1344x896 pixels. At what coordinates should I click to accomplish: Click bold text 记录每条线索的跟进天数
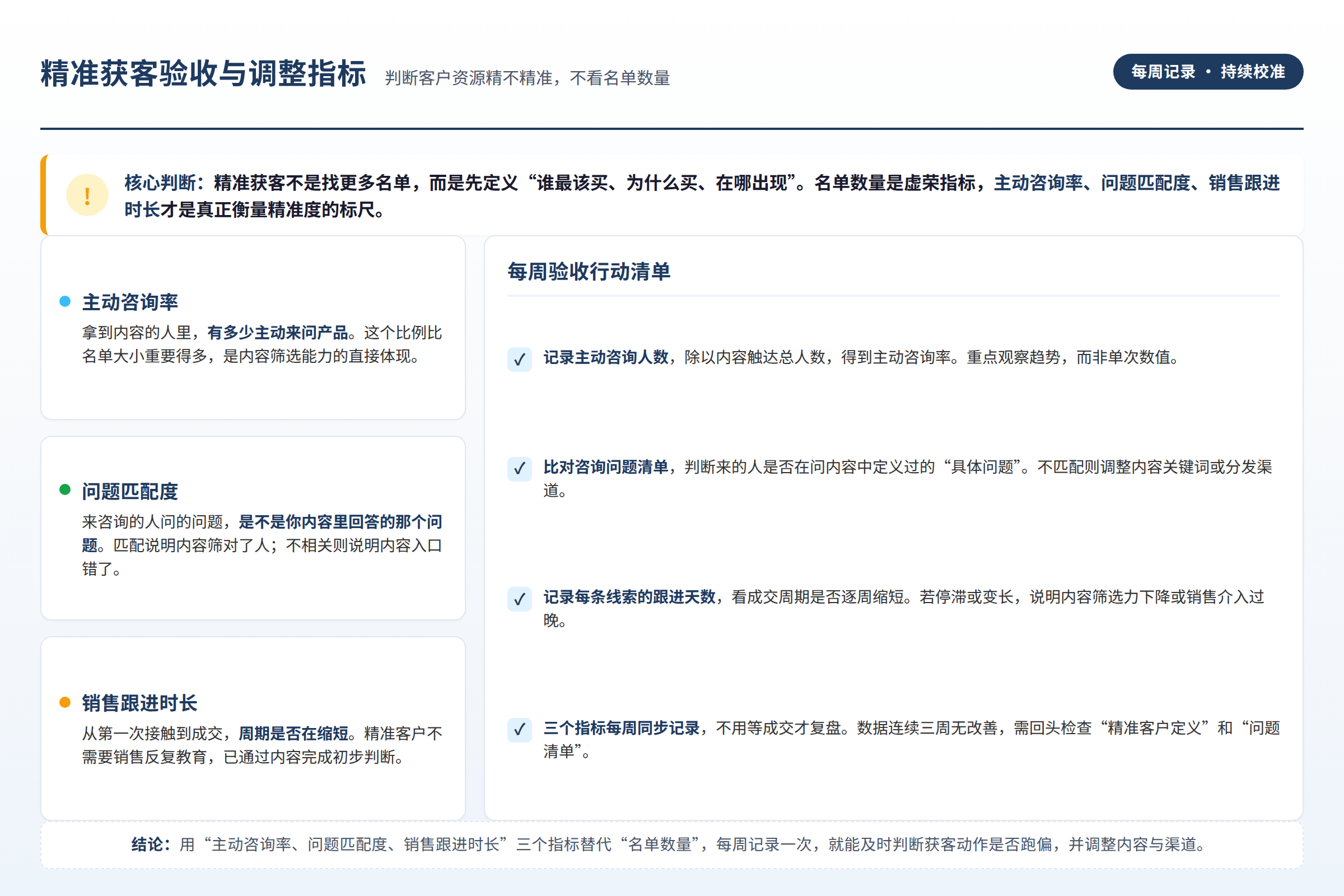click(629, 597)
